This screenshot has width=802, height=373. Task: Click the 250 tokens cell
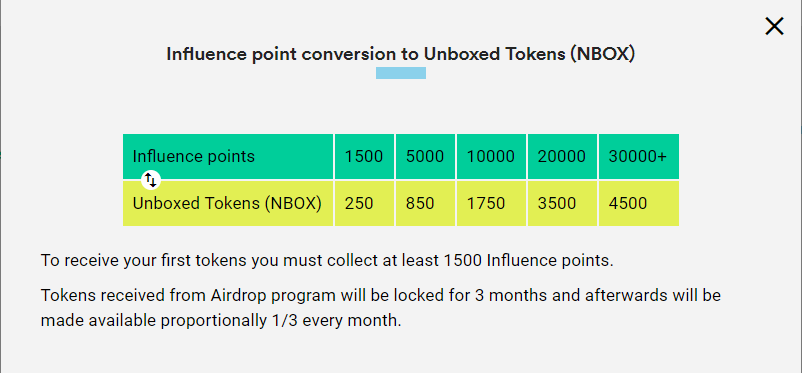[x=364, y=203]
